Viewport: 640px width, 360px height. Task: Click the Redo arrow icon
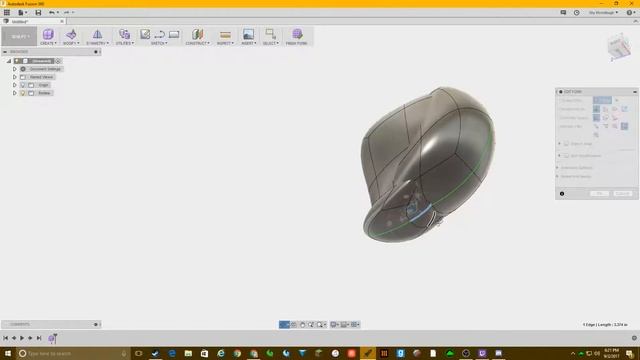click(x=67, y=13)
